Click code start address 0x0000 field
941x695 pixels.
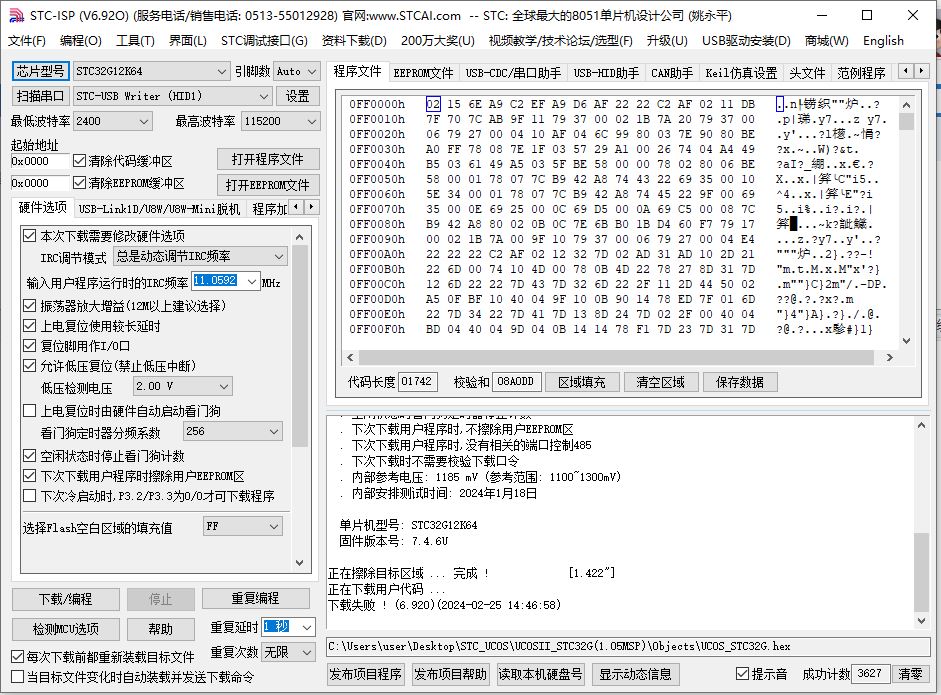40,161
